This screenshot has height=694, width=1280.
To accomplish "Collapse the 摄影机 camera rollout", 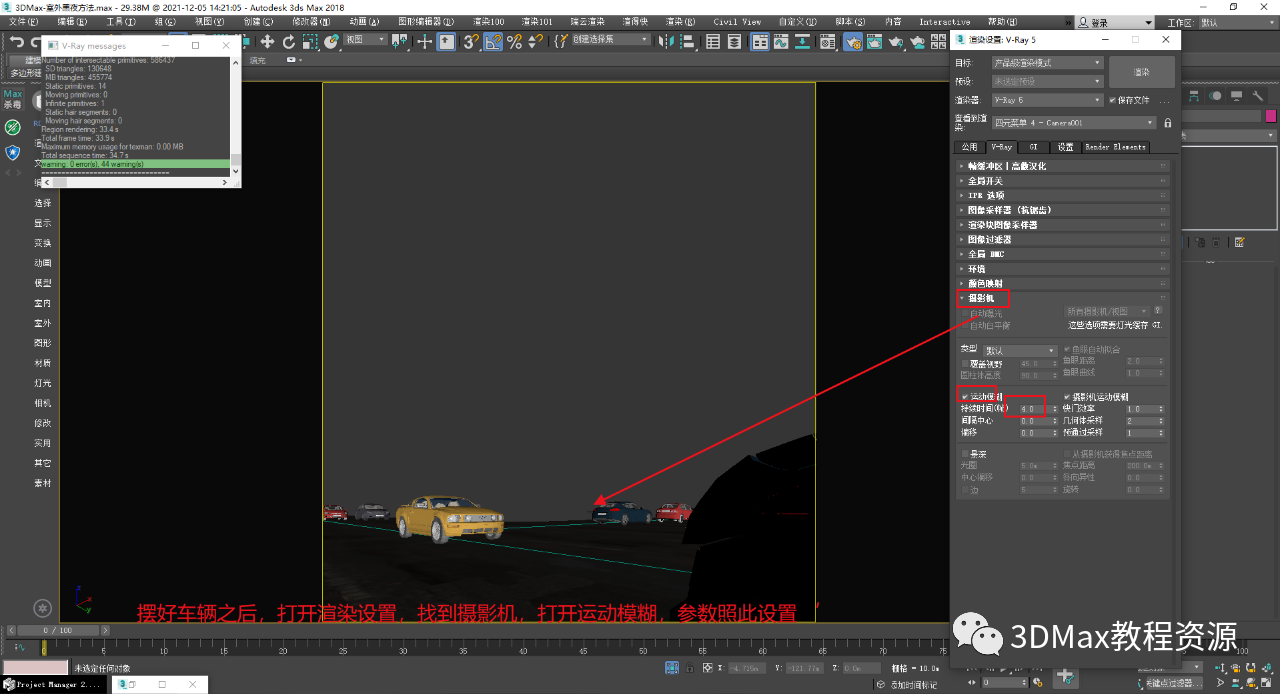I will click(x=980, y=298).
